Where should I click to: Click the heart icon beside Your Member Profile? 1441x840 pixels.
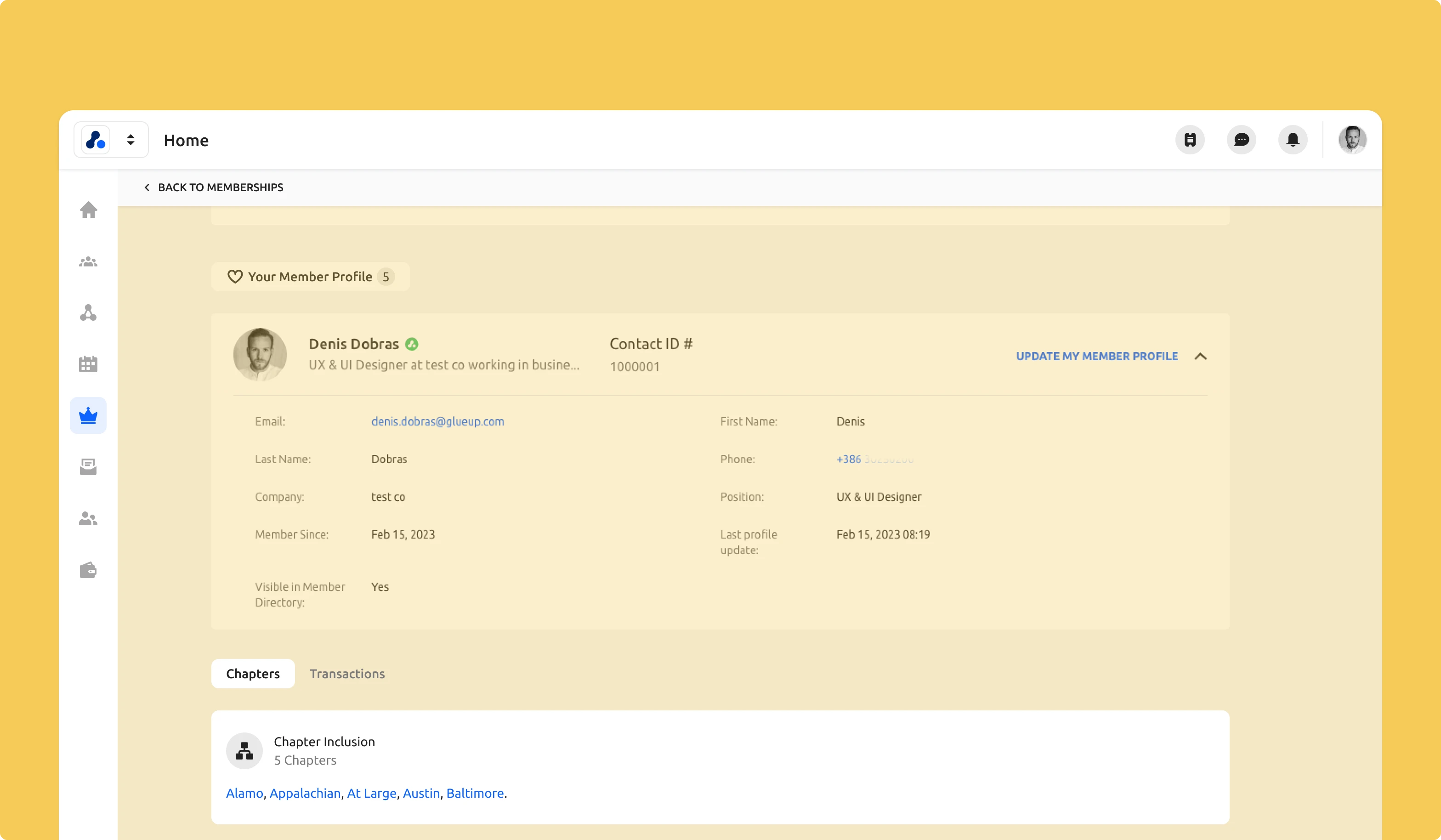pyautogui.click(x=235, y=277)
